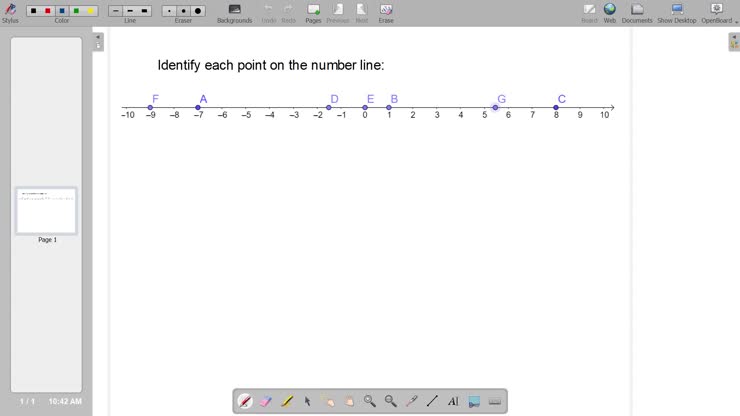Image resolution: width=740 pixels, height=416 pixels.
Task: Click the 1 / 1 page counter
Action: tap(27, 401)
